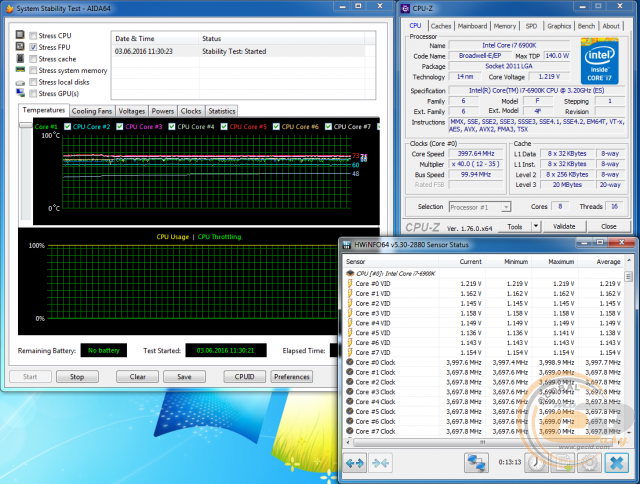Image resolution: width=640 pixels, height=484 pixels.
Task: Reset HWiNFO timer with clock icon
Action: pos(536,463)
